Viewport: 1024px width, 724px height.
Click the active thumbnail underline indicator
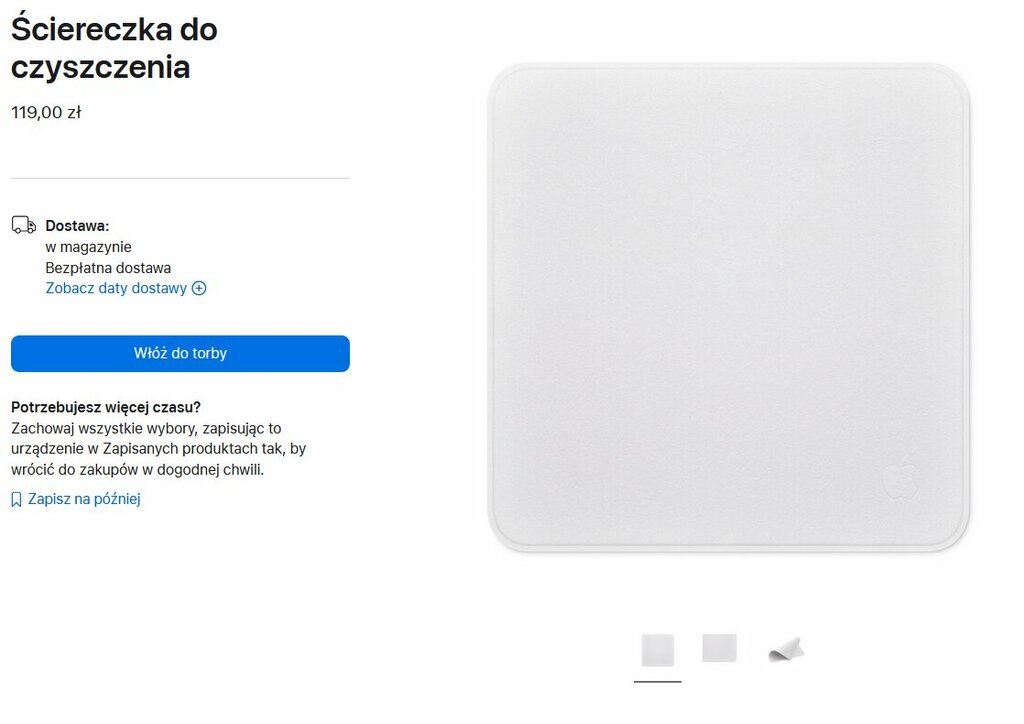(x=658, y=682)
